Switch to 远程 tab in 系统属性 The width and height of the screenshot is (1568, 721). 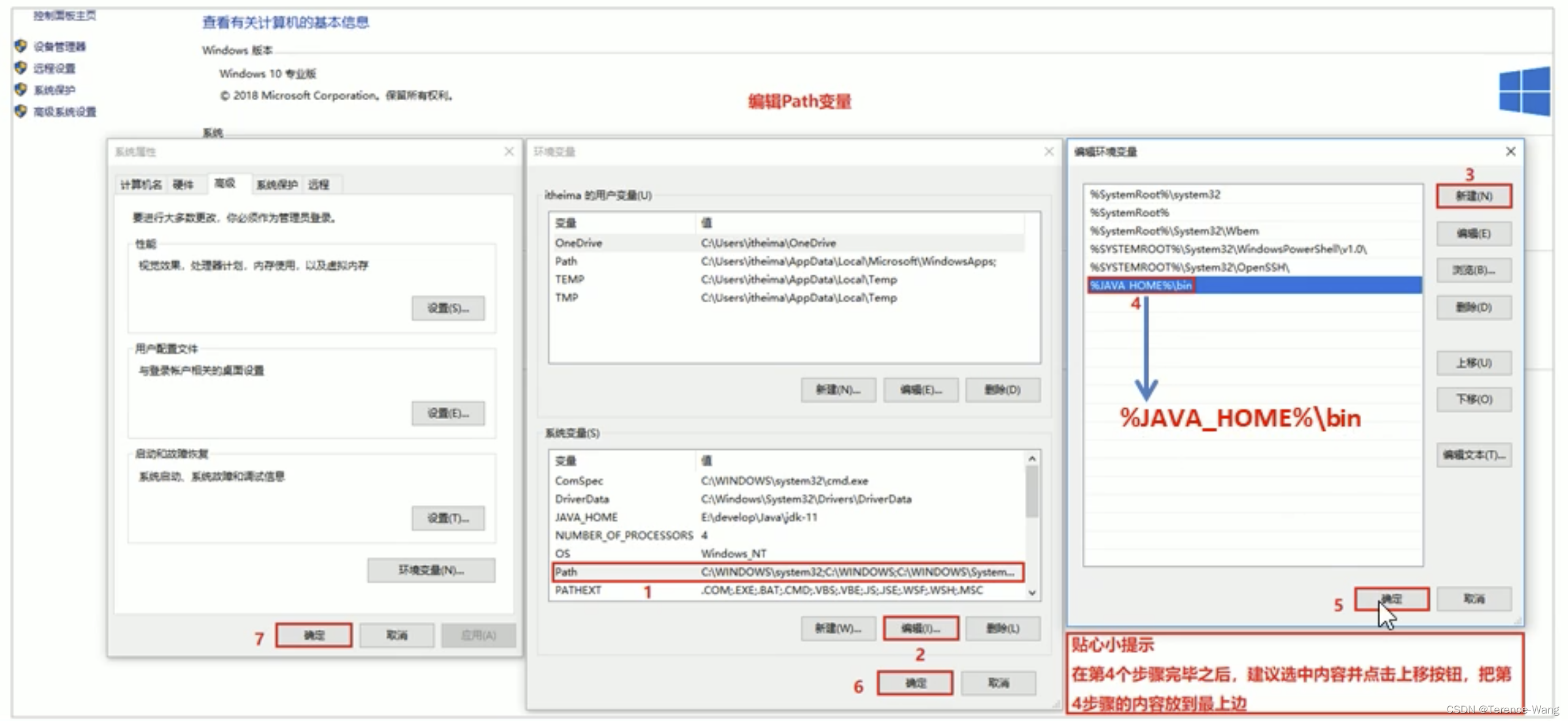(x=319, y=184)
